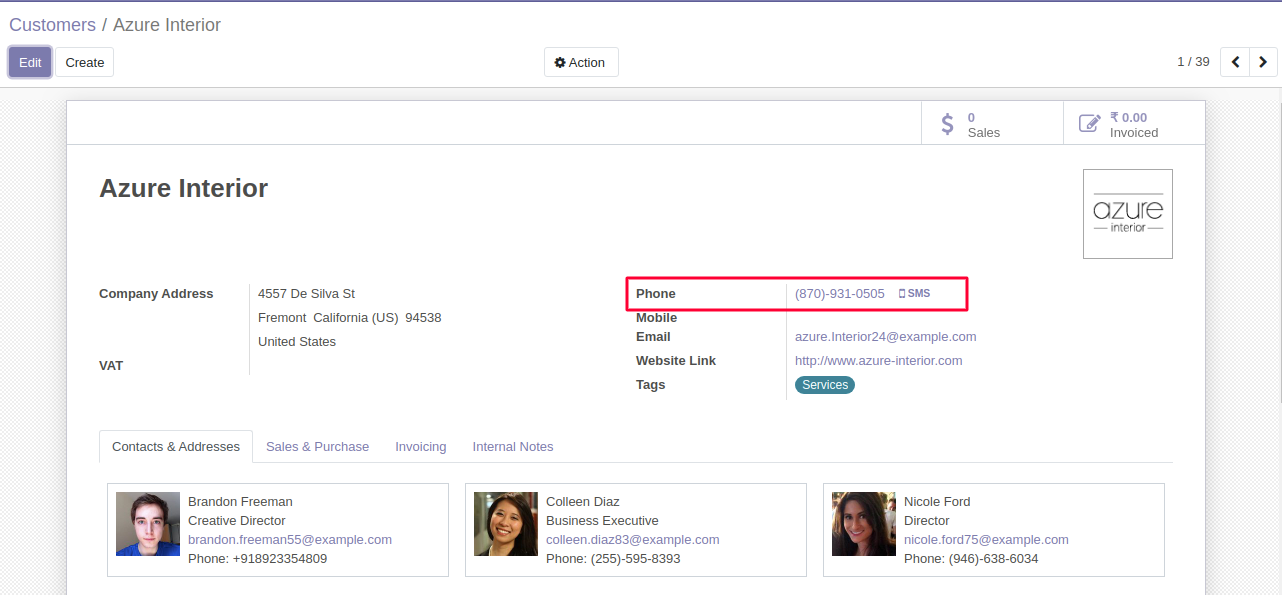Go to the next customer record arrow
The height and width of the screenshot is (595, 1282).
1263,62
